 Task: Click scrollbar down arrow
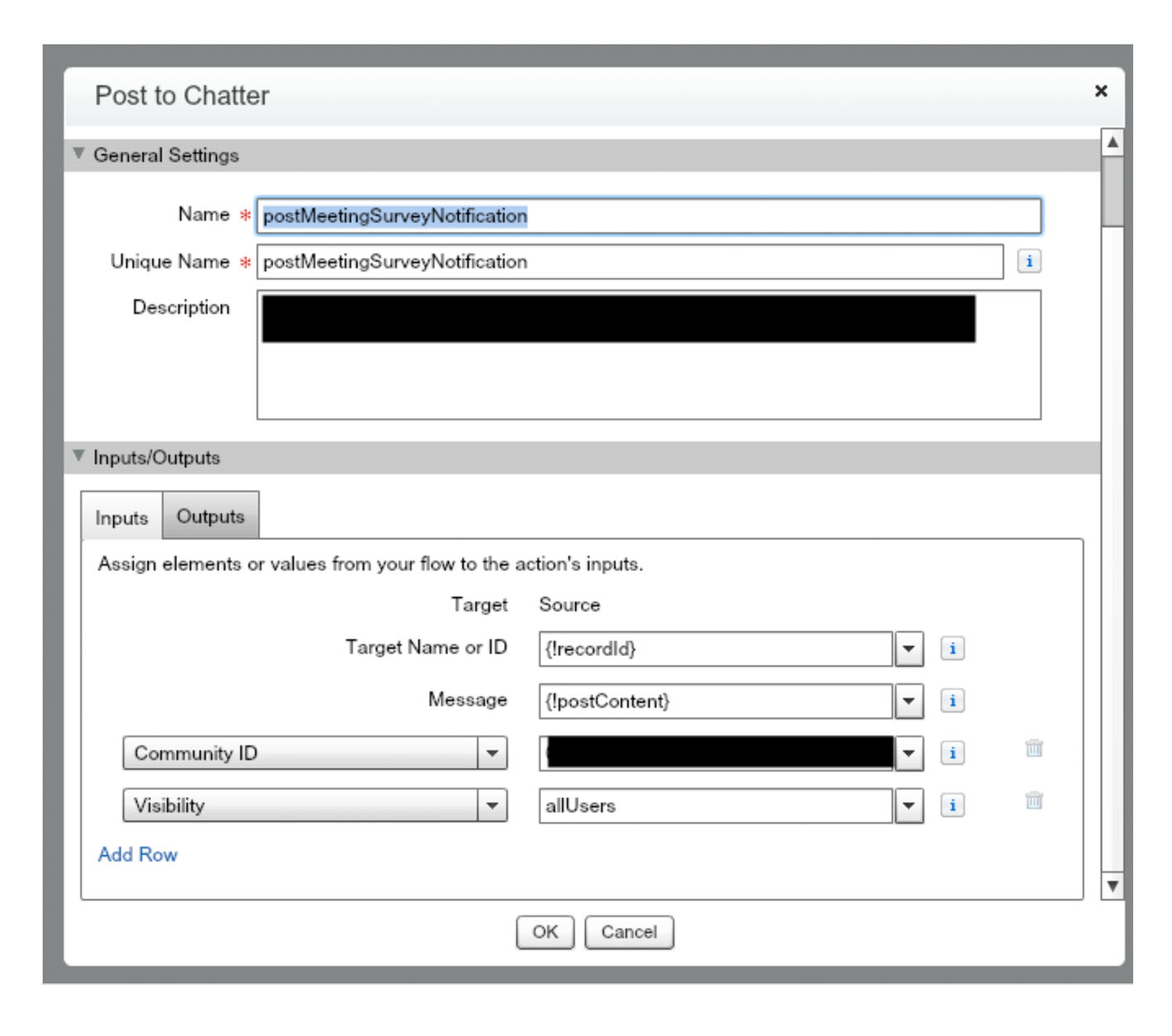(1113, 886)
